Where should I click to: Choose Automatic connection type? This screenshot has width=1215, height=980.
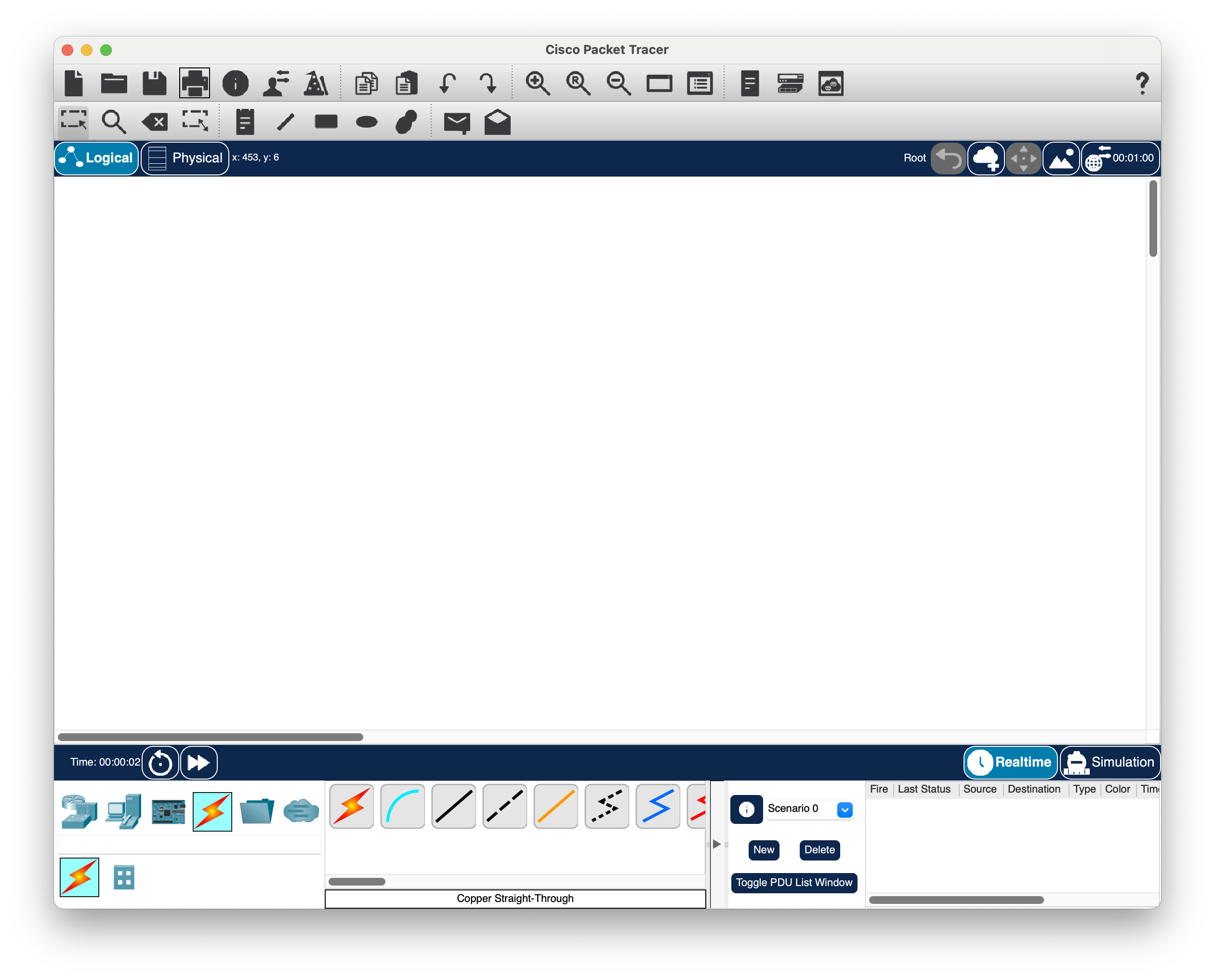(x=352, y=807)
